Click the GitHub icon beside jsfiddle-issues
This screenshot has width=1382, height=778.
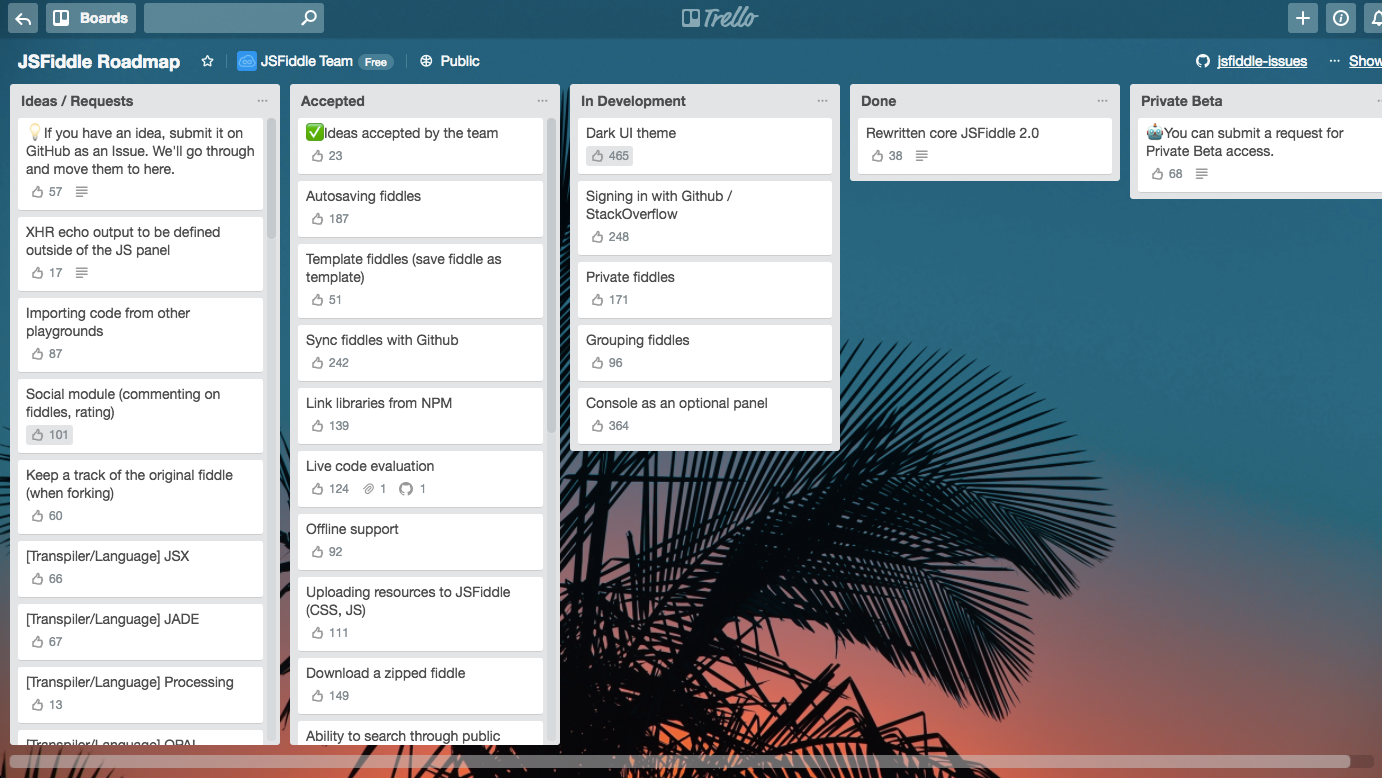click(x=1203, y=61)
